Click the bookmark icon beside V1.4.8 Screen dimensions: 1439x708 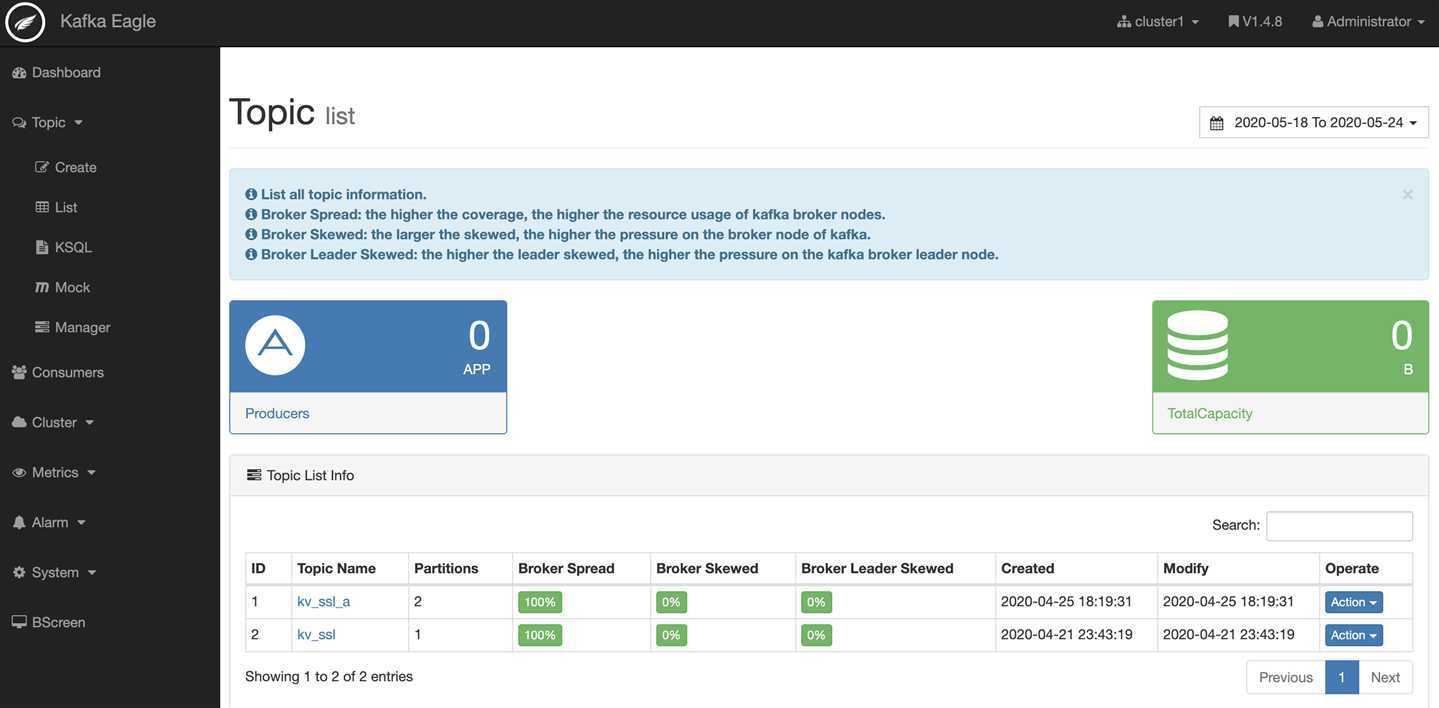click(1234, 21)
